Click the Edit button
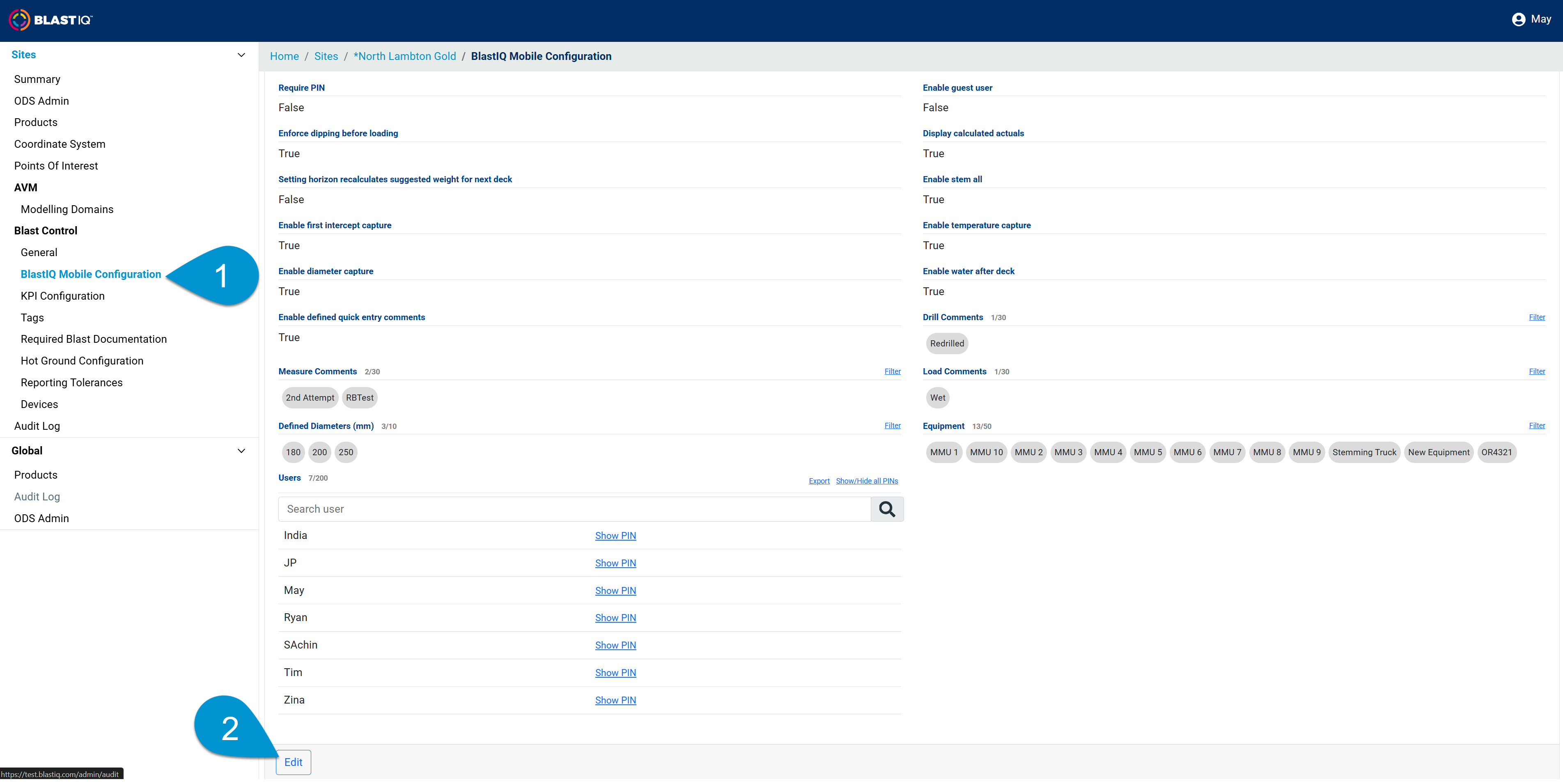Viewport: 1563px width, 784px height. (x=293, y=762)
